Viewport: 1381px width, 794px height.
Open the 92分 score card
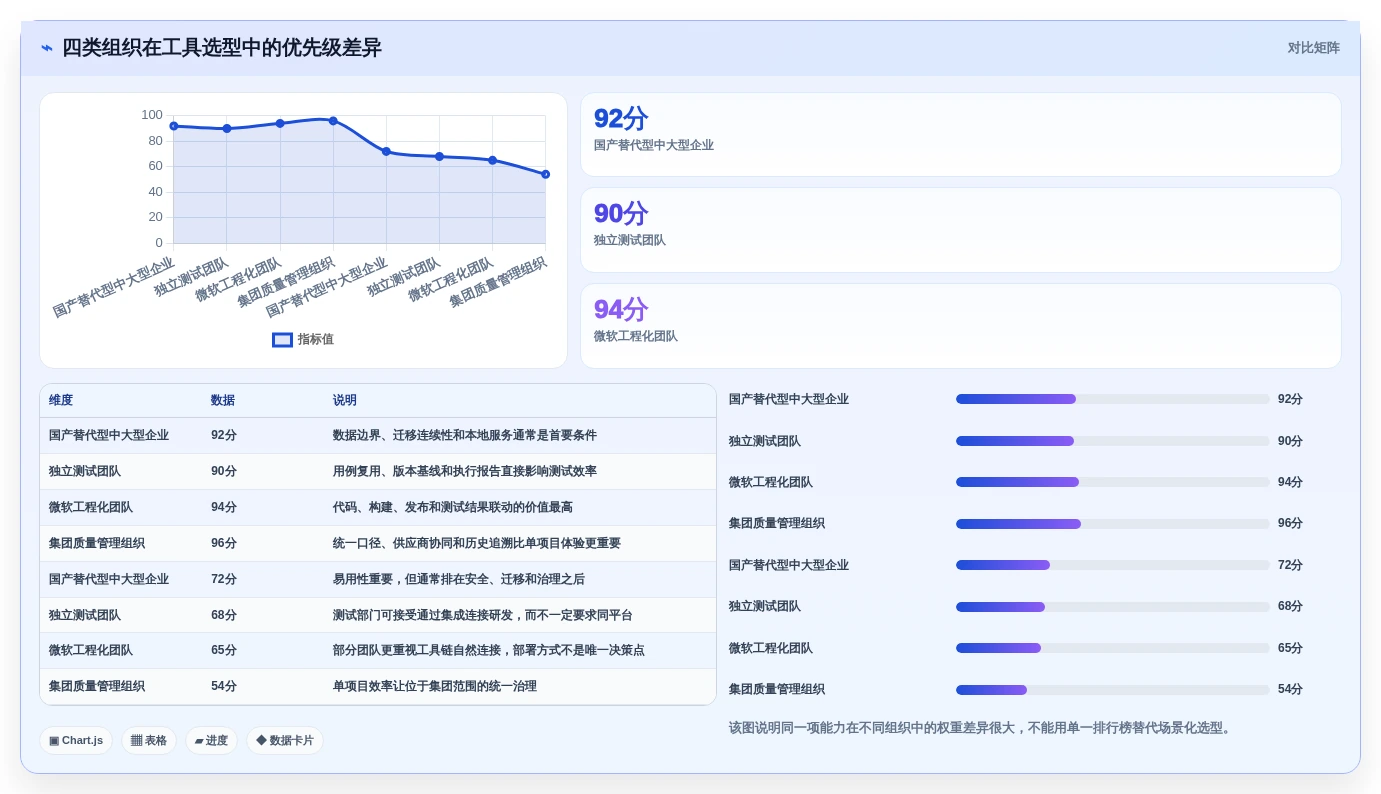coord(961,135)
